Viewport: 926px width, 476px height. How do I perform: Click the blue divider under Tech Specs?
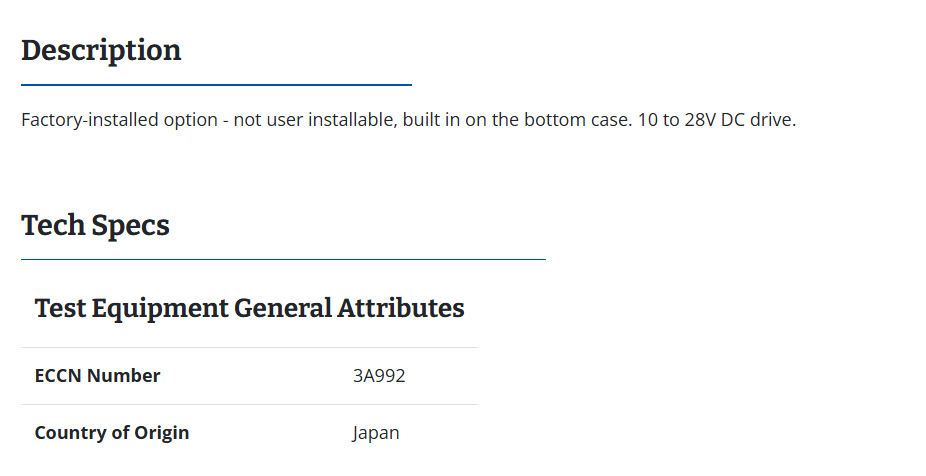(x=283, y=259)
